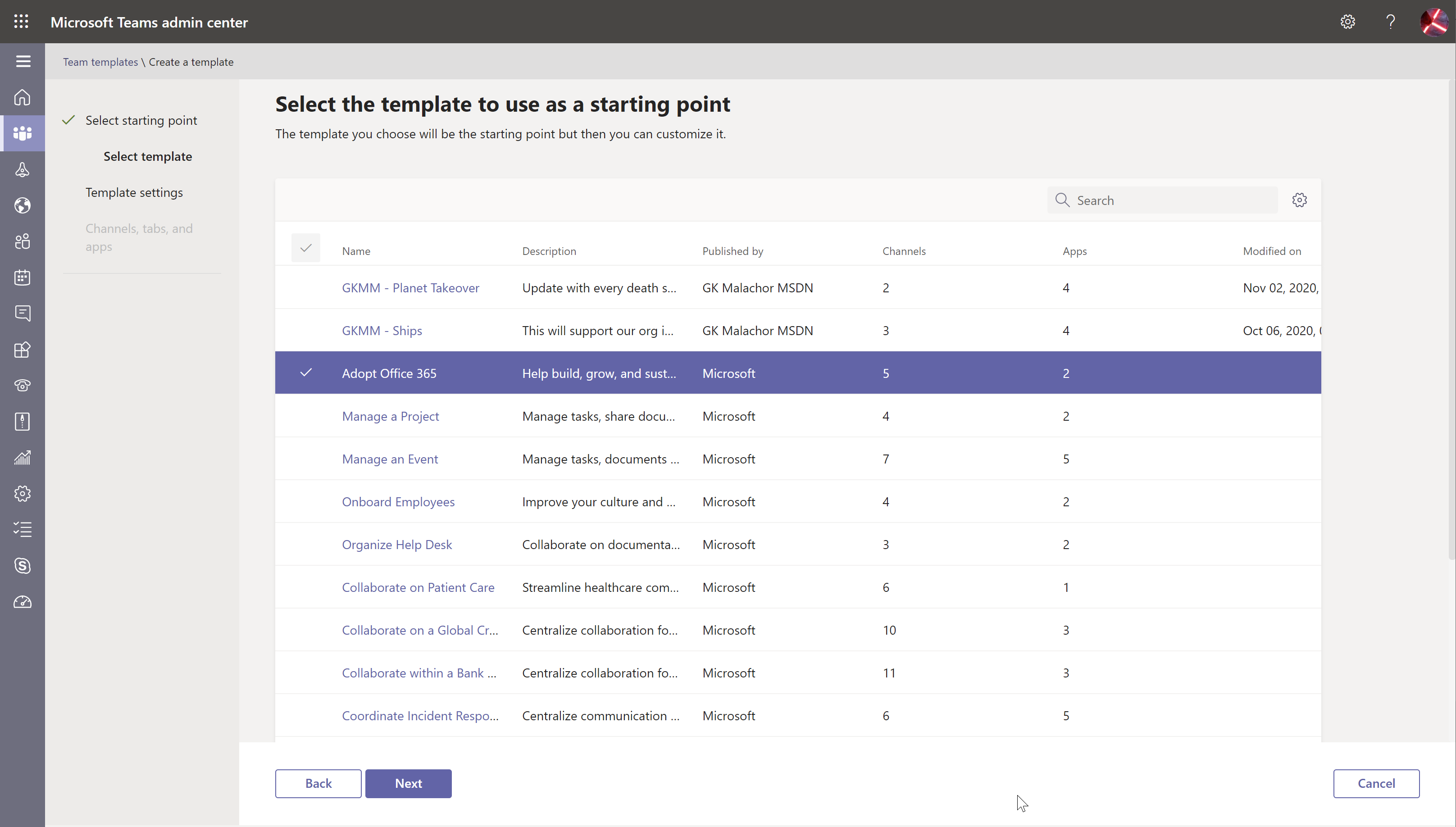Open the Analytics & reports chart icon
This screenshot has height=827, width=1456.
coord(23,458)
